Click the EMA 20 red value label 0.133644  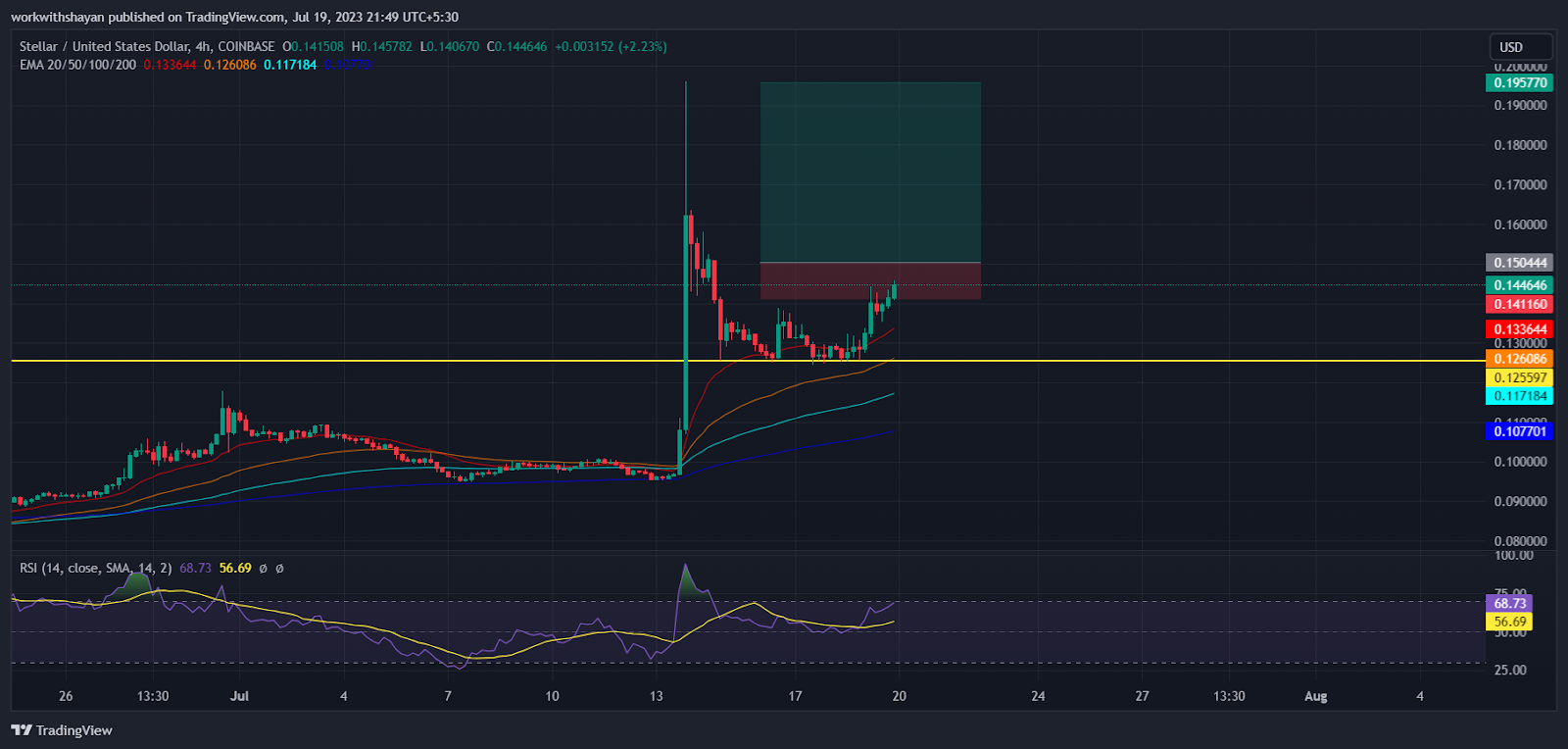pyautogui.click(x=1519, y=329)
